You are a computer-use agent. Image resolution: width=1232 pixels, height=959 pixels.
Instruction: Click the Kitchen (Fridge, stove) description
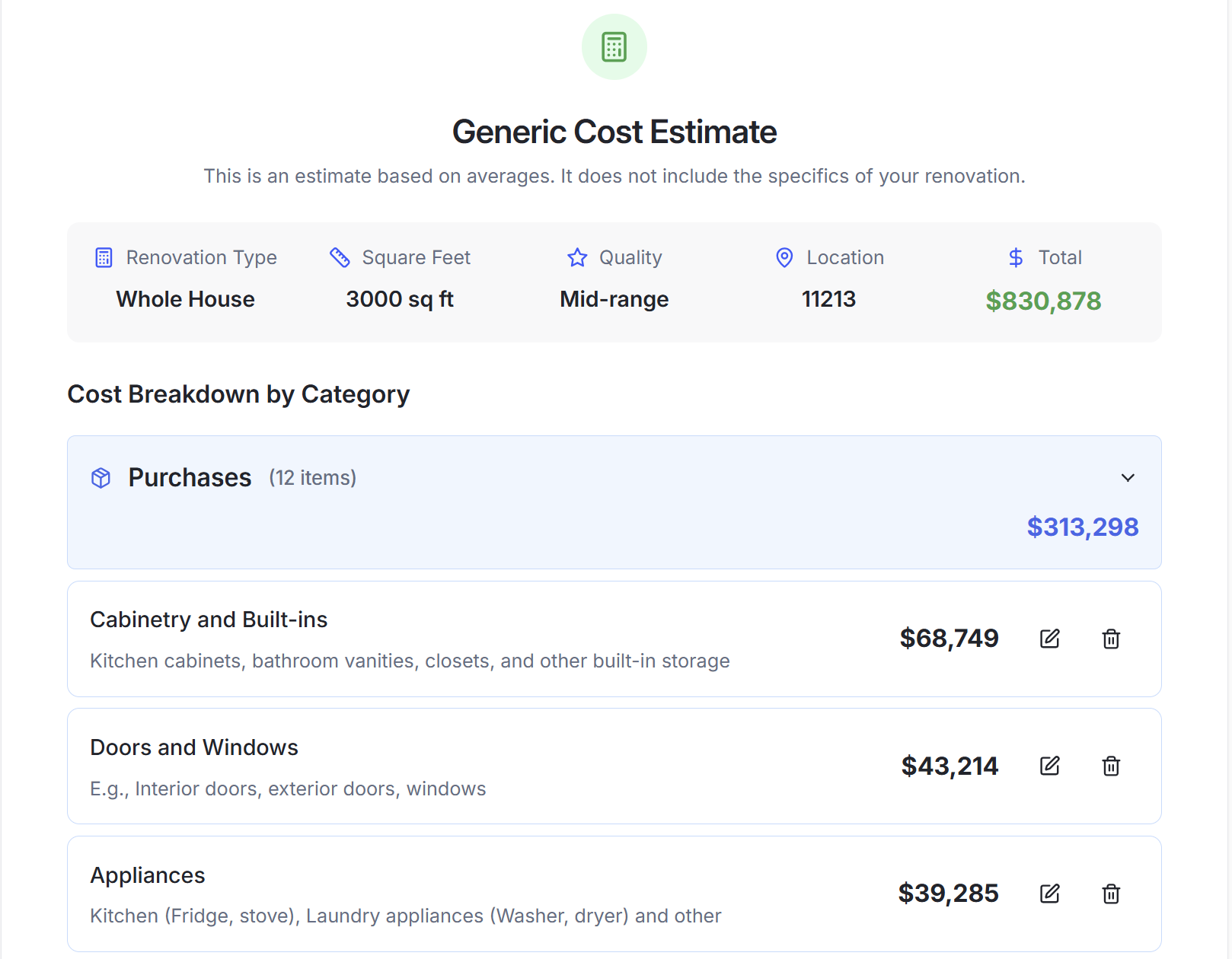406,916
